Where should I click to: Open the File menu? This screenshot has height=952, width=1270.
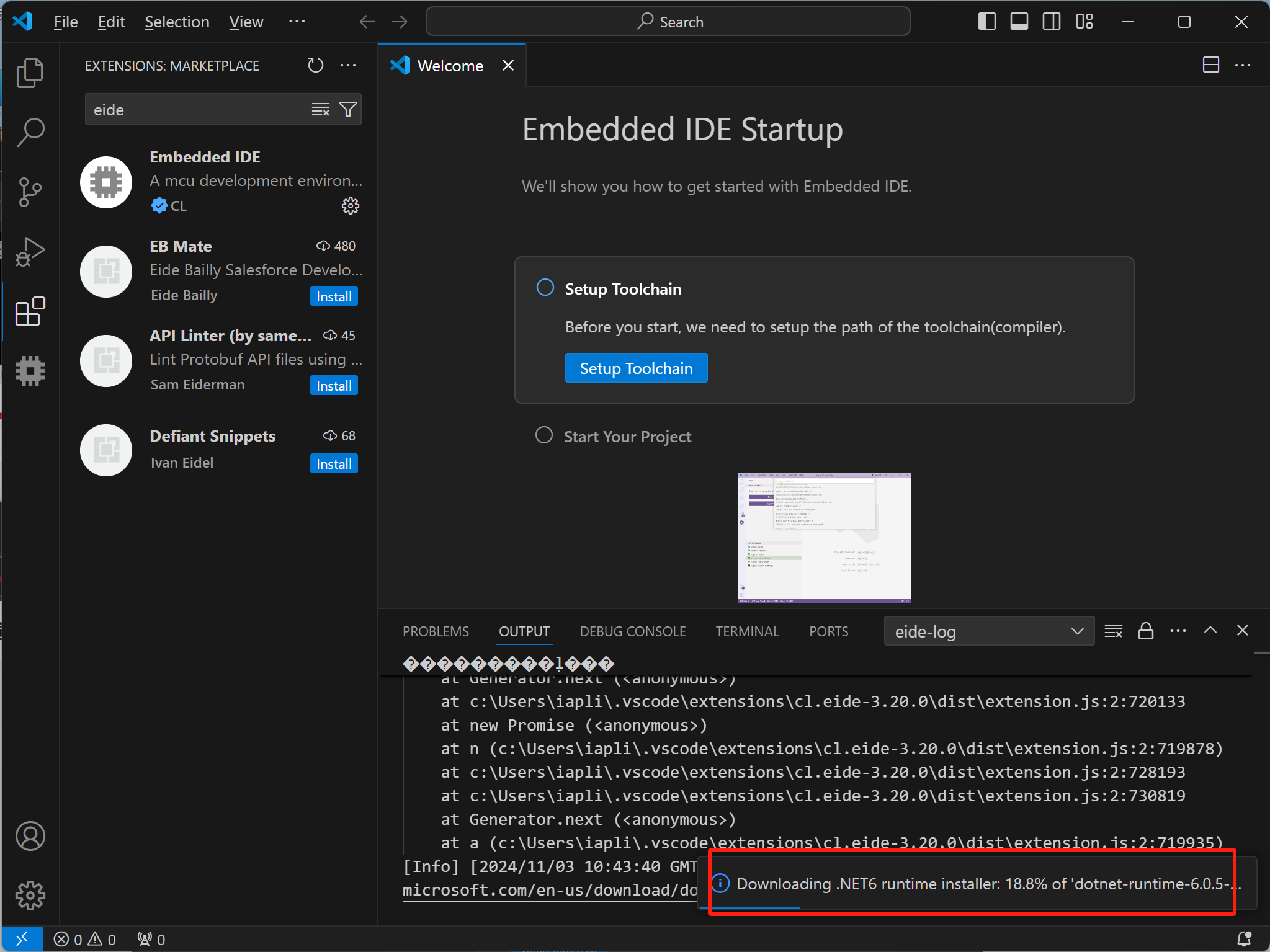pos(66,22)
